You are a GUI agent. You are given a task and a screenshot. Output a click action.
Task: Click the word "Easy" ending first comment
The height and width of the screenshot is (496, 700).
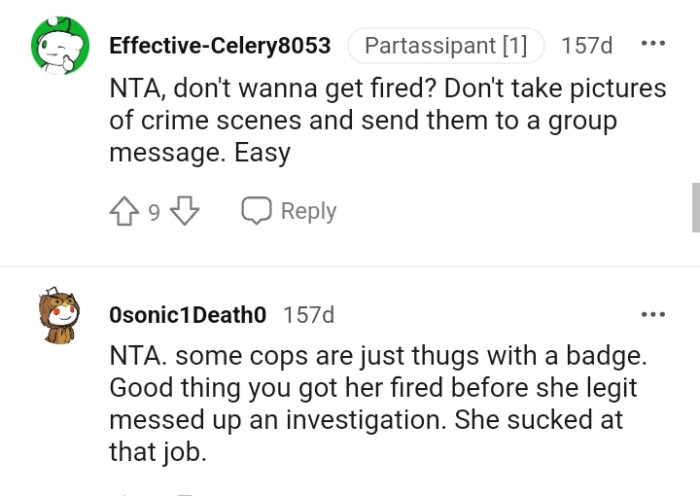pos(263,154)
